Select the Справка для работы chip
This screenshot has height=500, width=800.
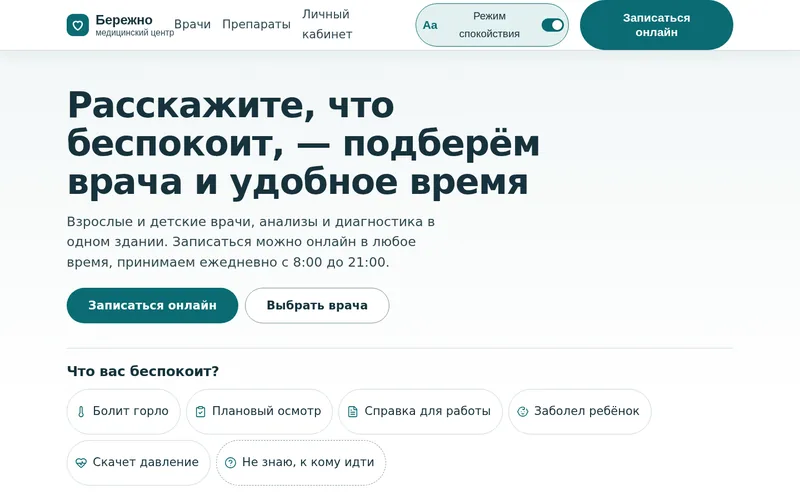tap(420, 412)
